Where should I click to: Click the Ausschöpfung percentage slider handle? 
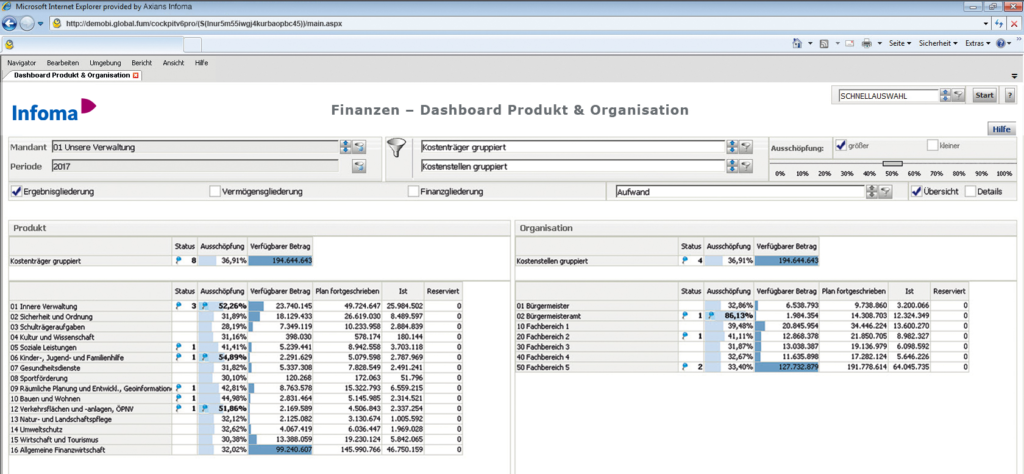892,163
